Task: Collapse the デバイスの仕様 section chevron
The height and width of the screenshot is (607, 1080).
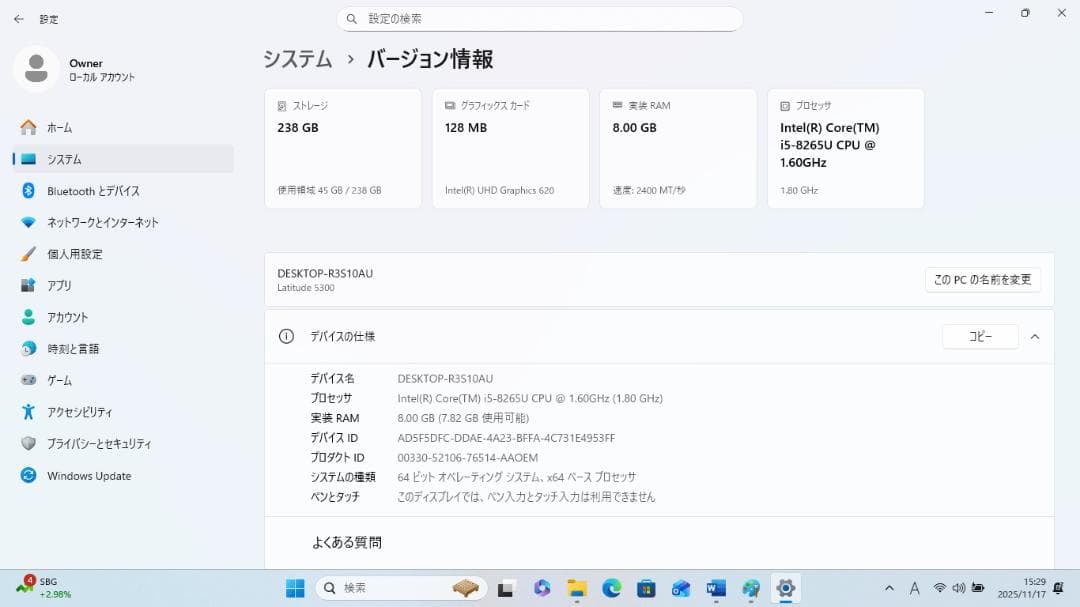Action: click(x=1035, y=336)
